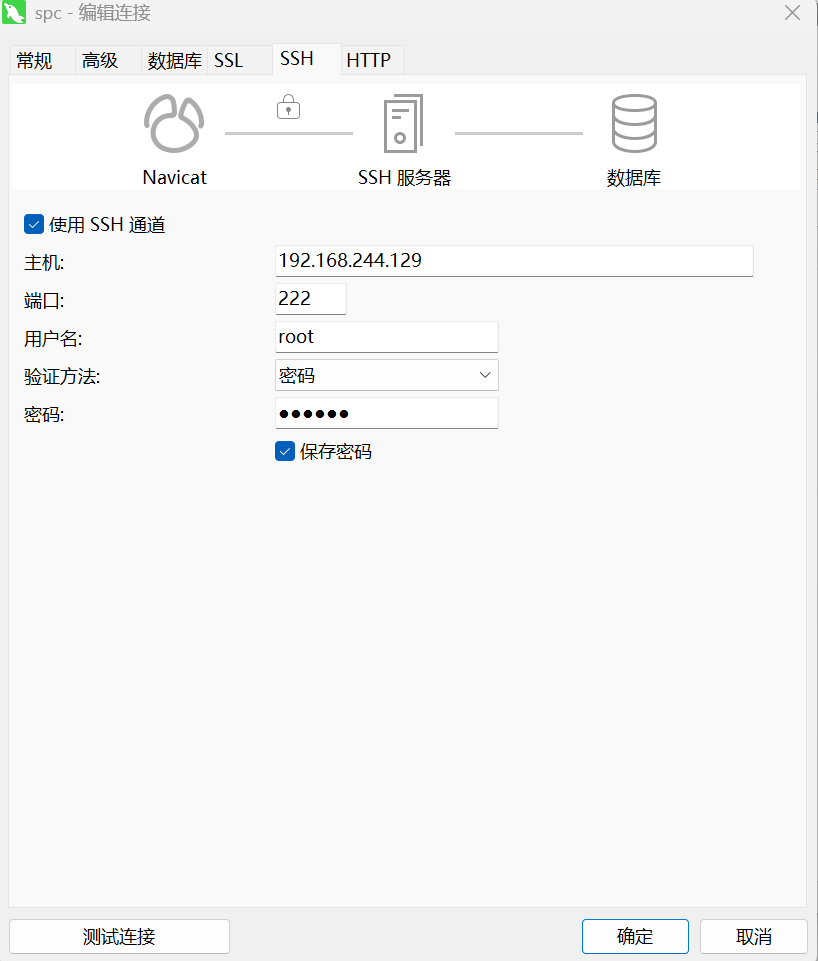Close the edit connection dialog window
Screen dimensions: 818x961
[791, 14]
